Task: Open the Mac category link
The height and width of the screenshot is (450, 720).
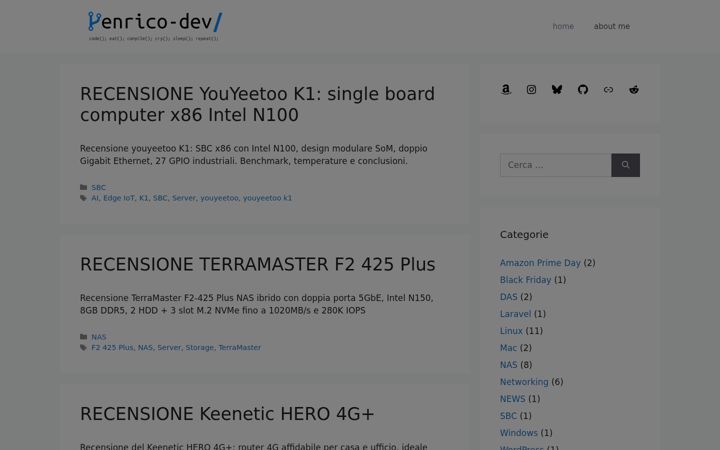Action: click(x=508, y=348)
